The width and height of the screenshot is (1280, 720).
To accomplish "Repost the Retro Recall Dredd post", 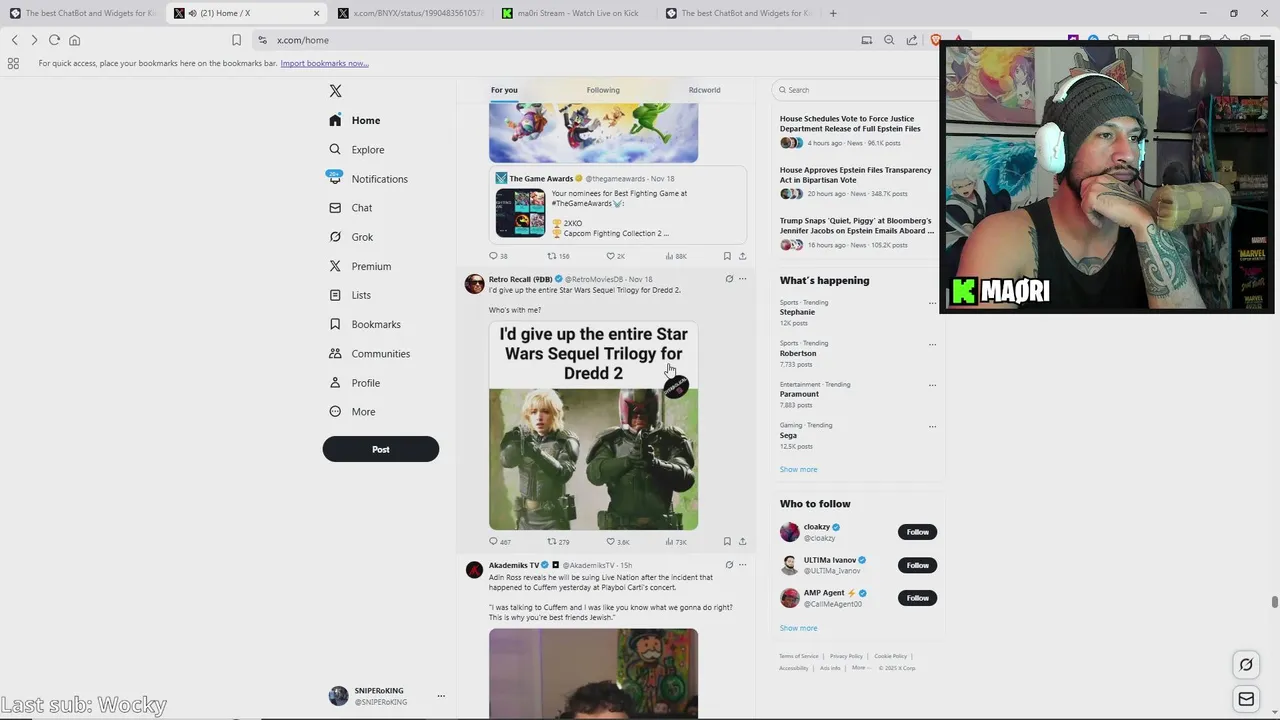I will pyautogui.click(x=558, y=542).
